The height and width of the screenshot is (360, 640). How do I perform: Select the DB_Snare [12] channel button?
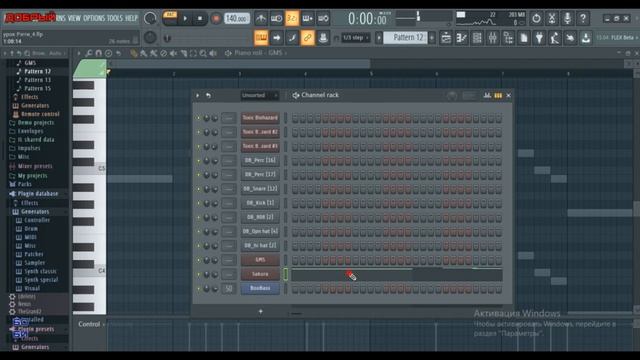point(260,189)
